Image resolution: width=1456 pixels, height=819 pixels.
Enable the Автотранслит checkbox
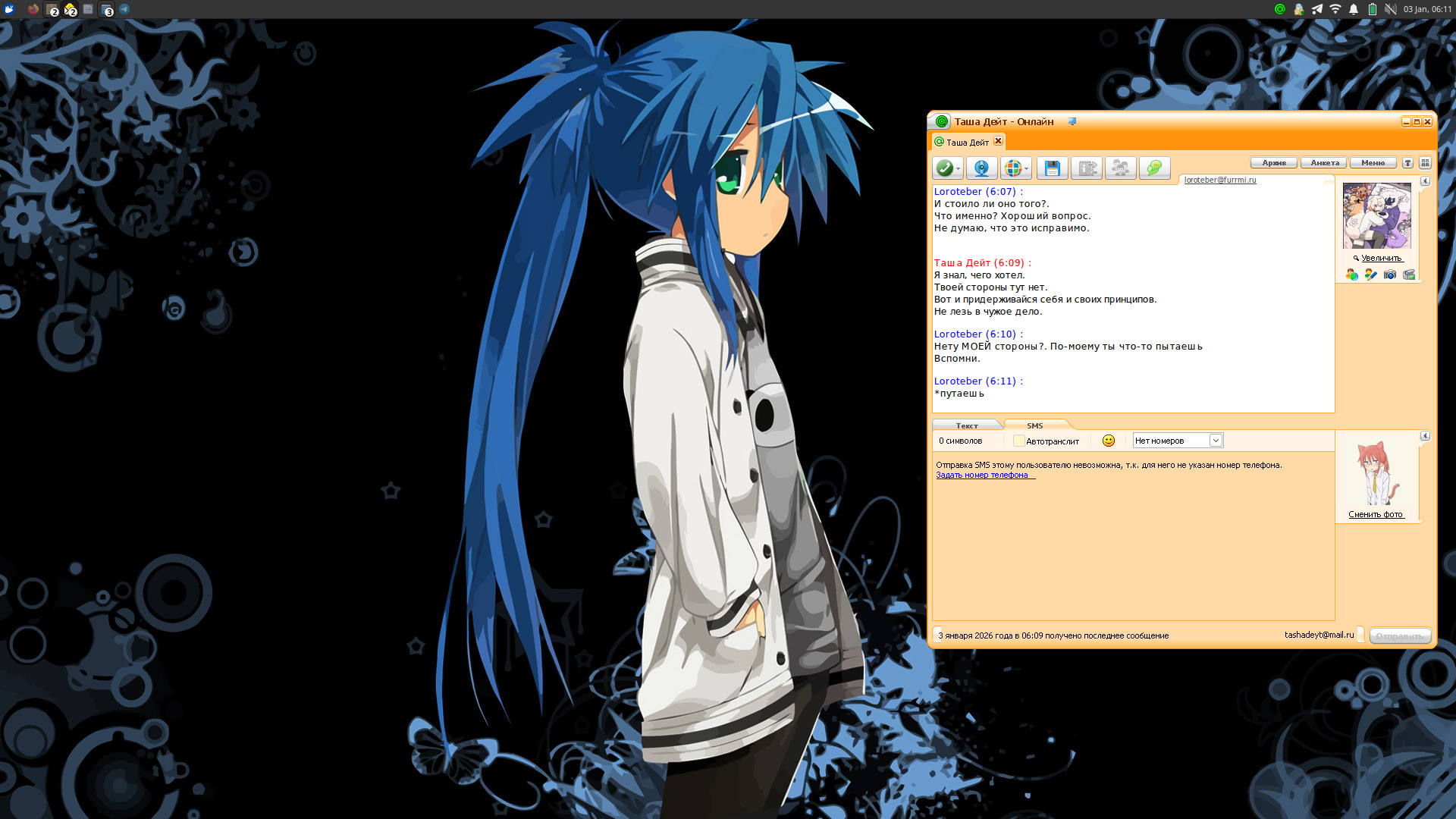click(x=1018, y=441)
